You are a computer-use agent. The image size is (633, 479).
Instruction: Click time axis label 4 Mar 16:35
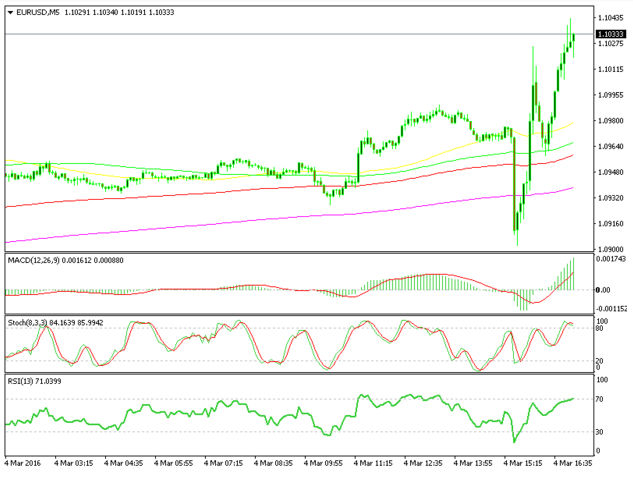click(x=573, y=463)
